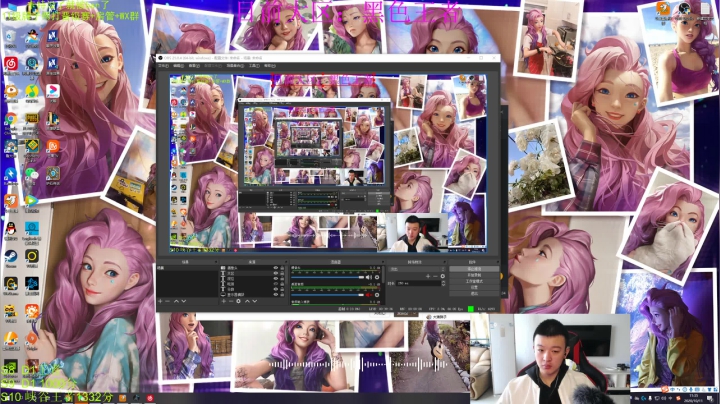Image resolution: width=720 pixels, height=404 pixels.
Task: Toggle visibility eye of the top source row
Action: point(276,268)
